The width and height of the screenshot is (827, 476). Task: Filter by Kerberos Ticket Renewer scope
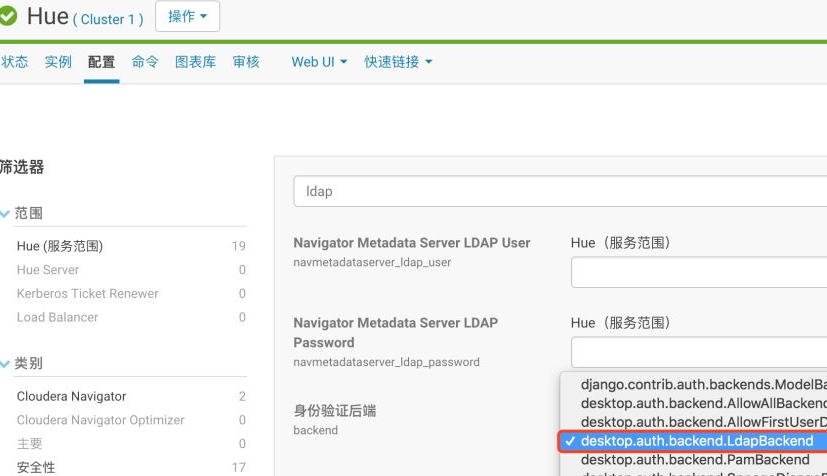[131, 294]
